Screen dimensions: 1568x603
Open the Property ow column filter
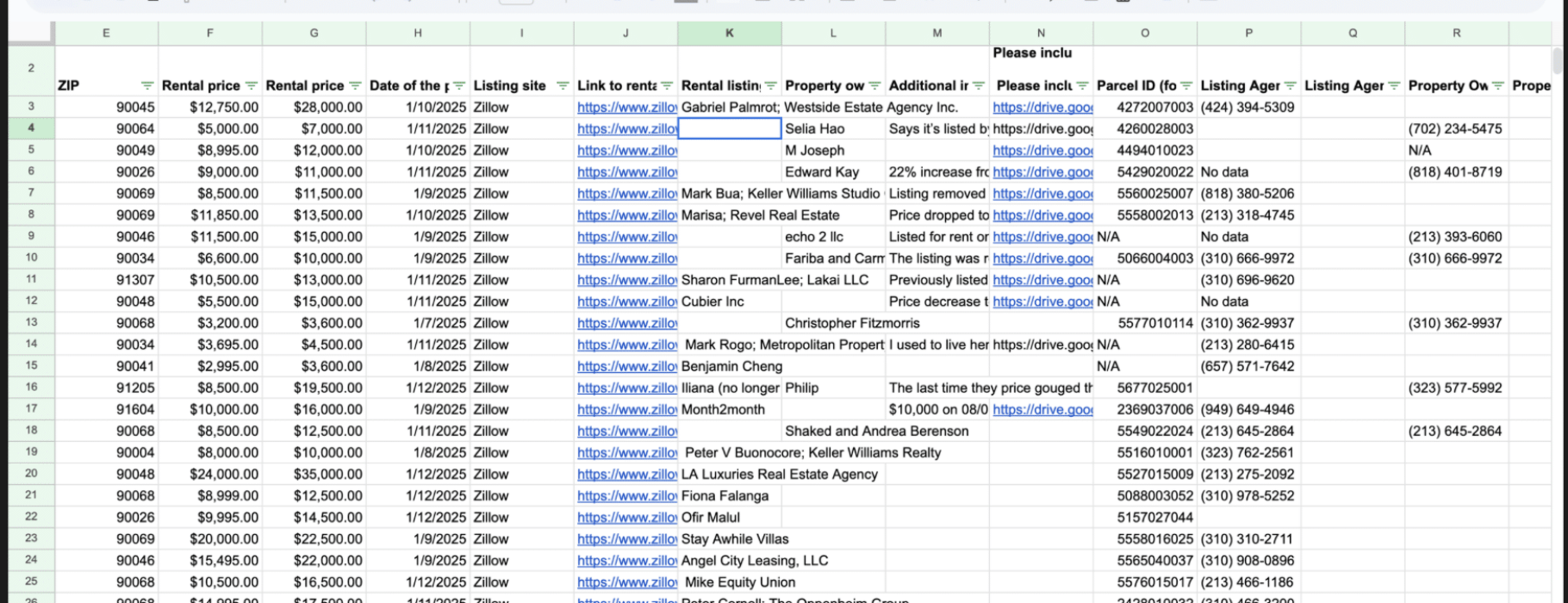[x=874, y=85]
